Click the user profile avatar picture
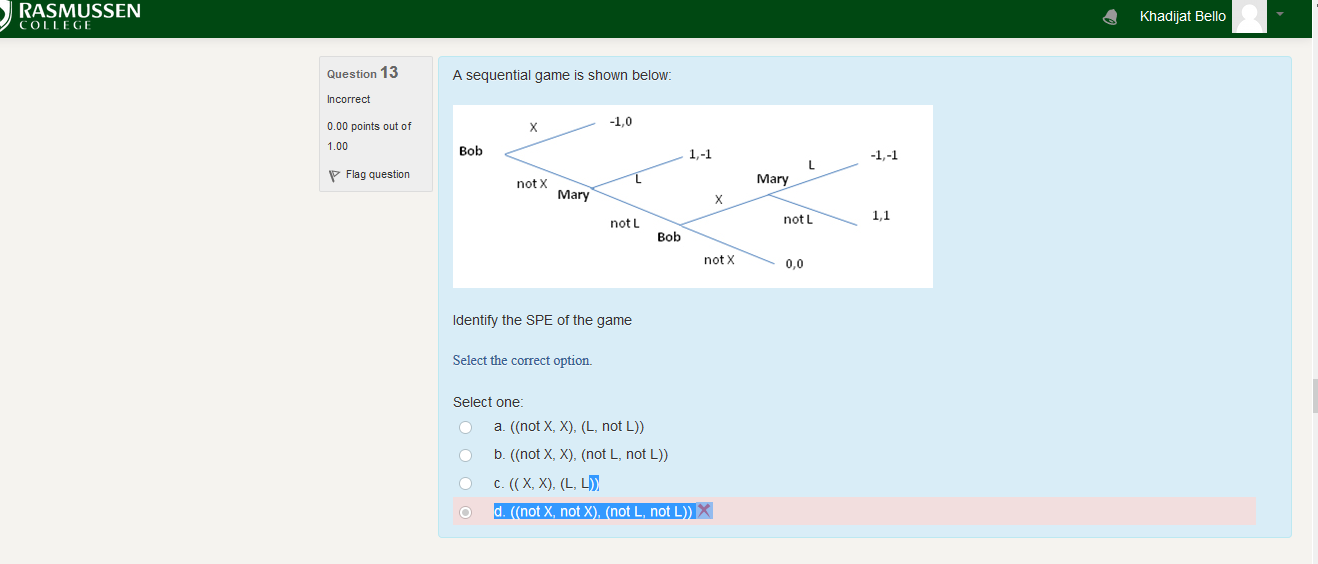 click(x=1249, y=16)
